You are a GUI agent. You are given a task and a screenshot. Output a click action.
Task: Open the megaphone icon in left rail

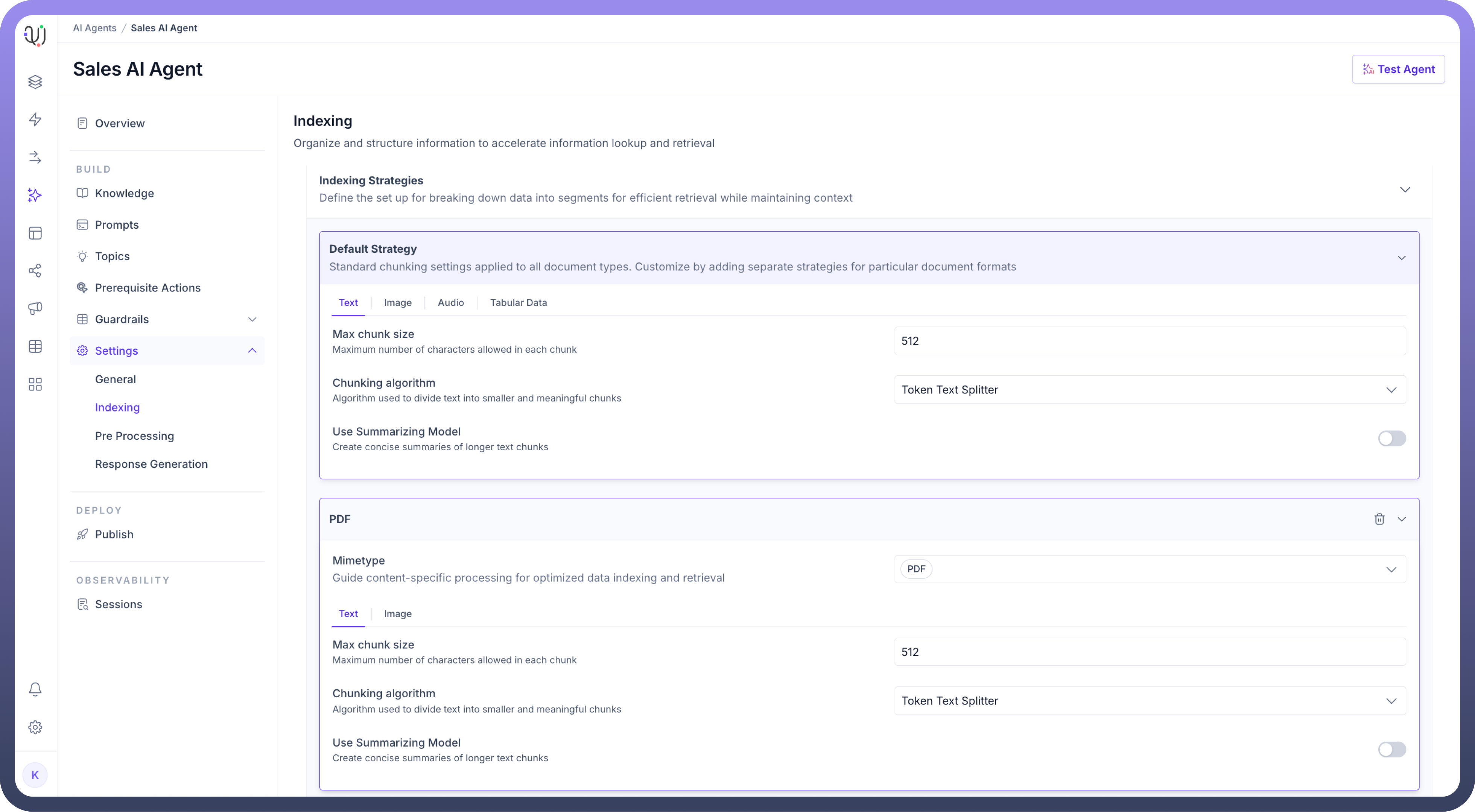pyautogui.click(x=35, y=308)
